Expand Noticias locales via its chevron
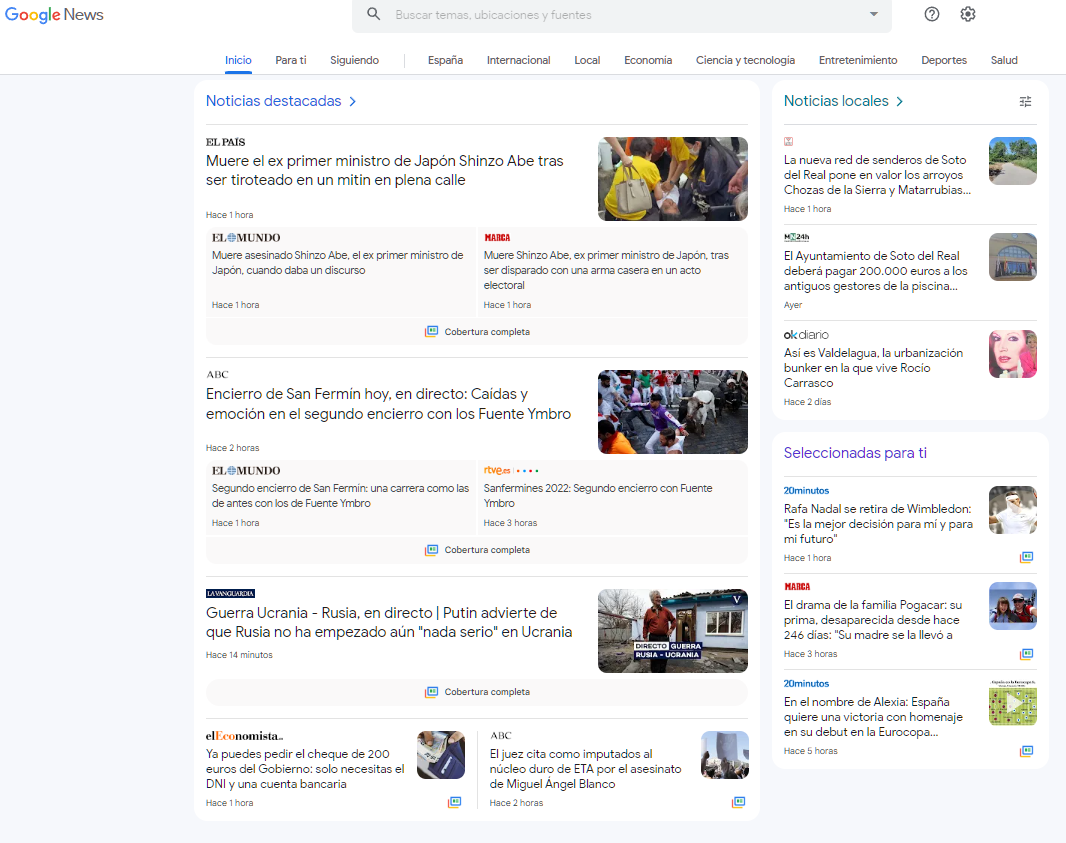 click(x=900, y=101)
